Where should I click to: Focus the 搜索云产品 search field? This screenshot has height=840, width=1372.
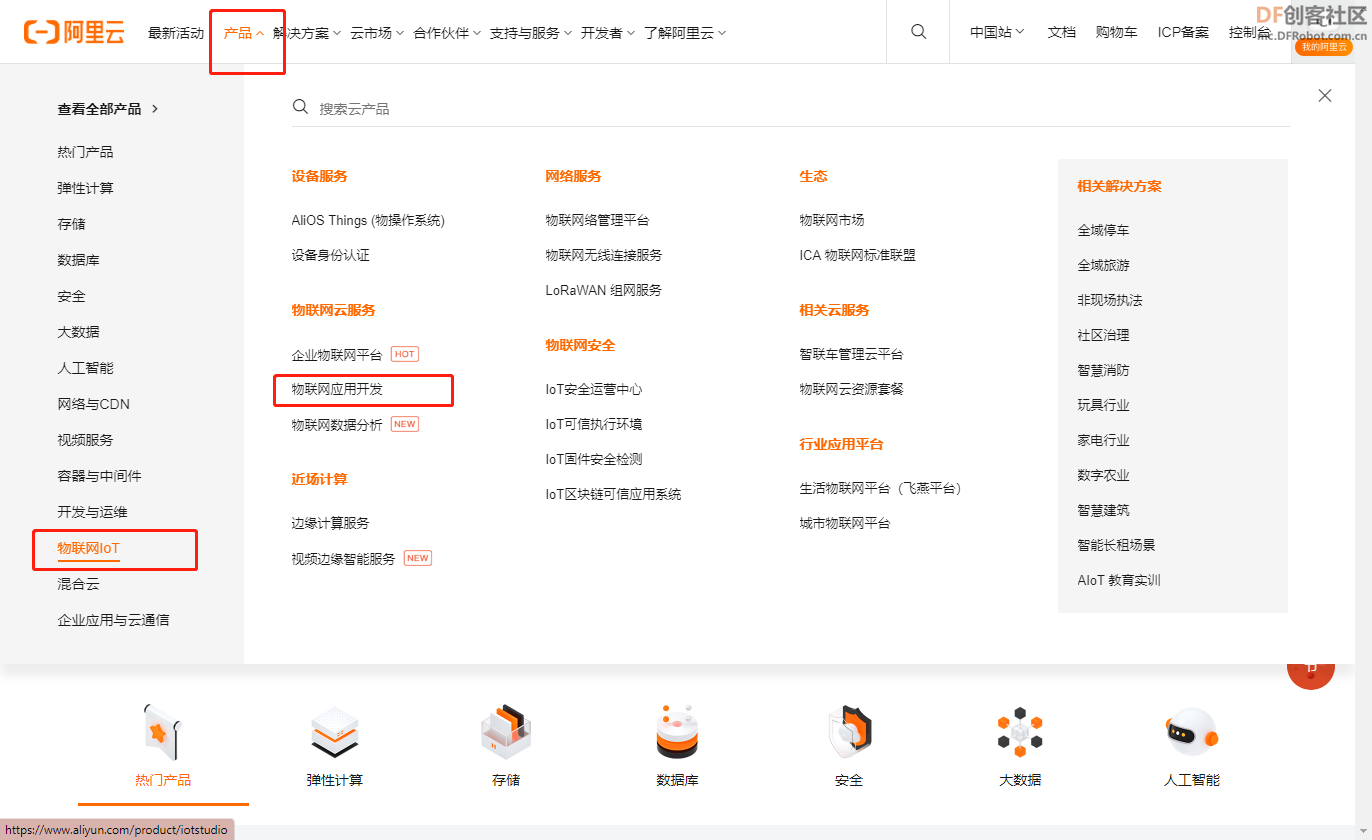[790, 108]
